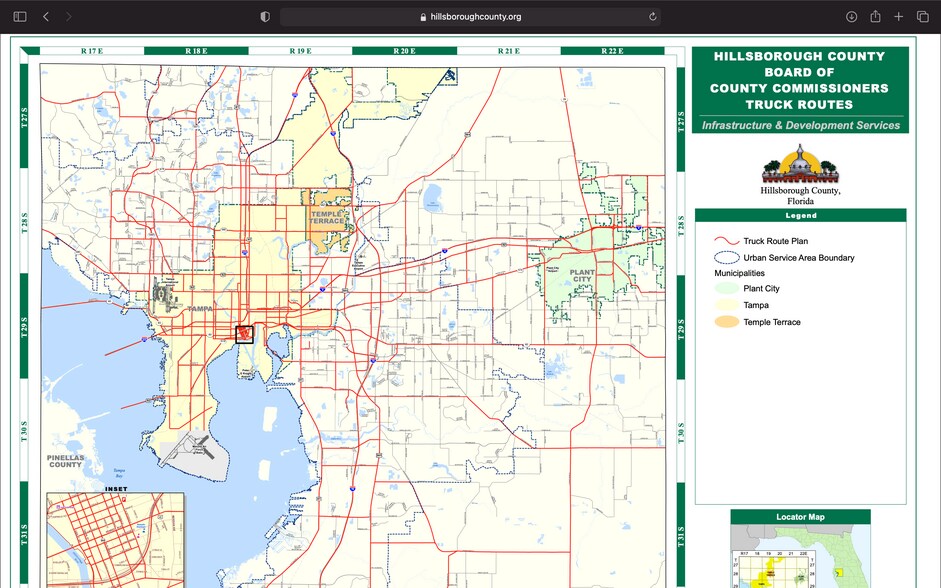This screenshot has height=588, width=941.
Task: Reload the page from the address bar
Action: click(651, 16)
